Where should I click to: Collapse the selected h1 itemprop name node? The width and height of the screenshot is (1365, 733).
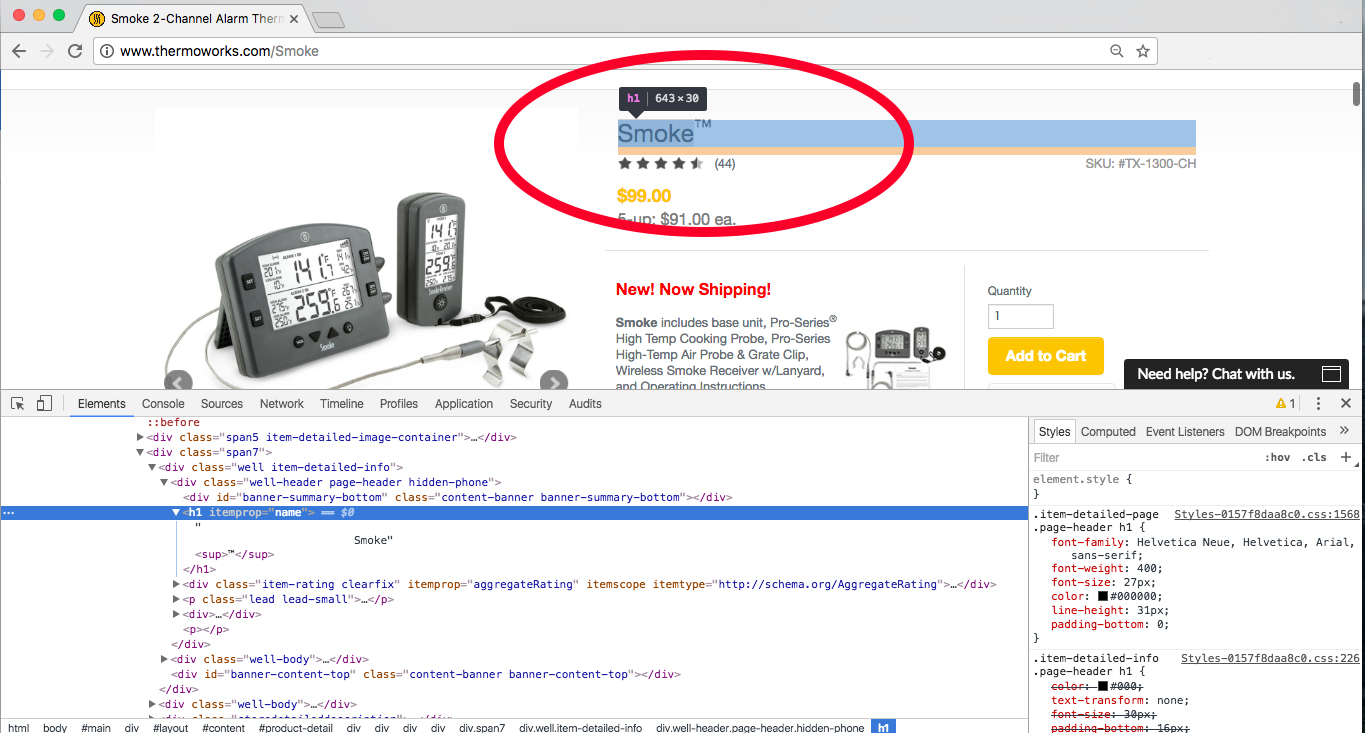[177, 513]
